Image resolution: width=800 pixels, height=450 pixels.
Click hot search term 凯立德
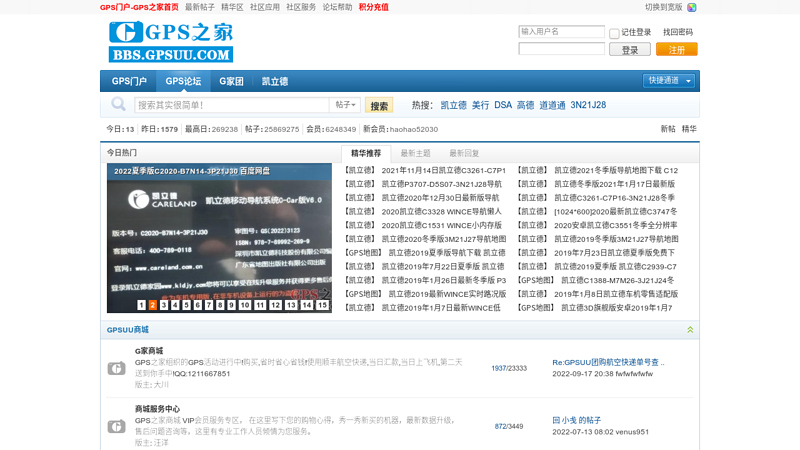(x=454, y=105)
